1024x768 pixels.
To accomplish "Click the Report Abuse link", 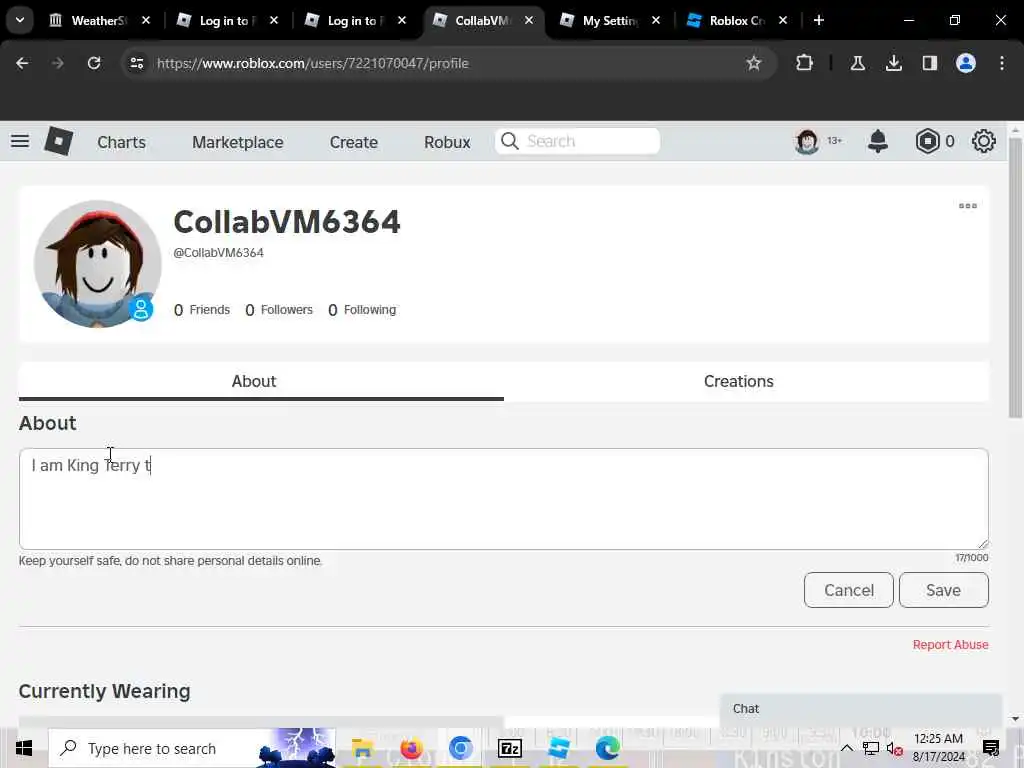I will click(950, 645).
